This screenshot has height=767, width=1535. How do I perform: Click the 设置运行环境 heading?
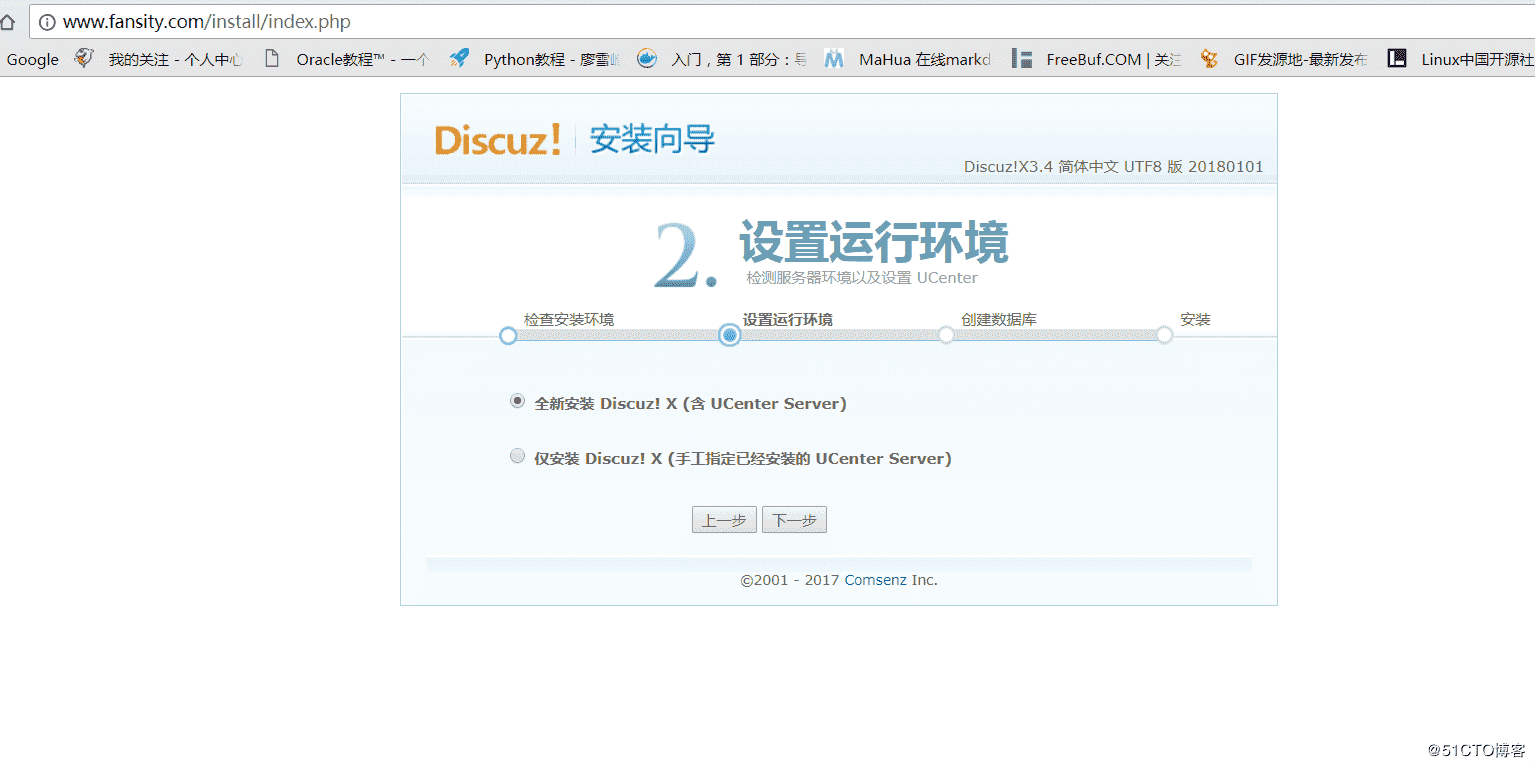point(874,242)
